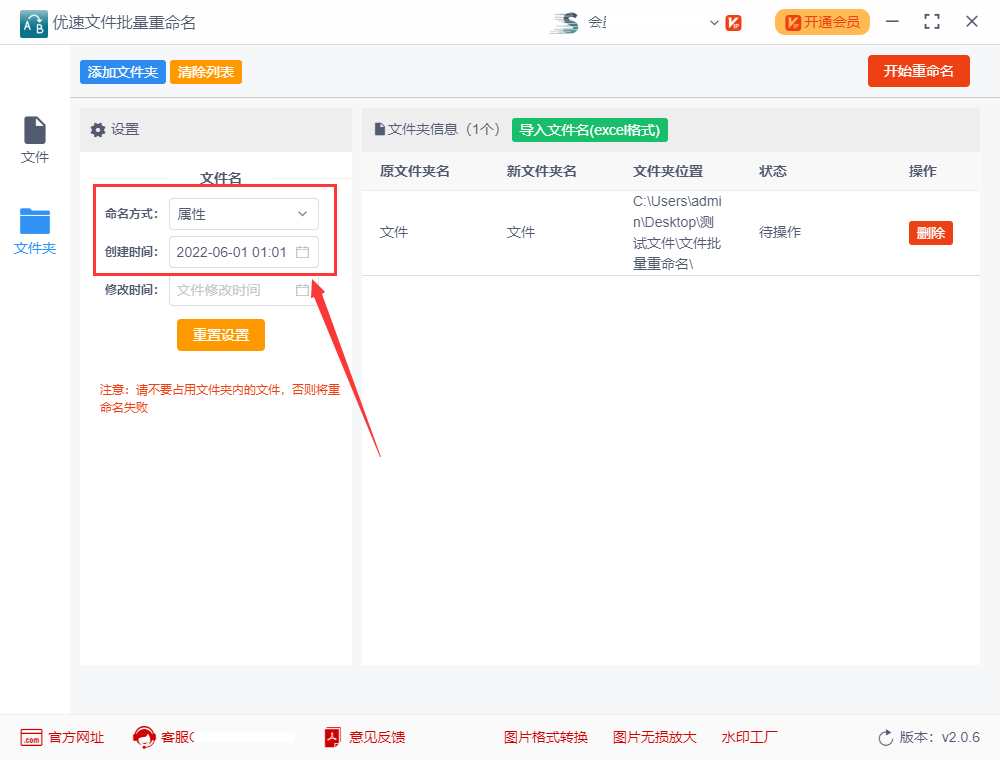Click the 意见反馈 feedback icon
This screenshot has height=760, width=1000.
point(331,737)
